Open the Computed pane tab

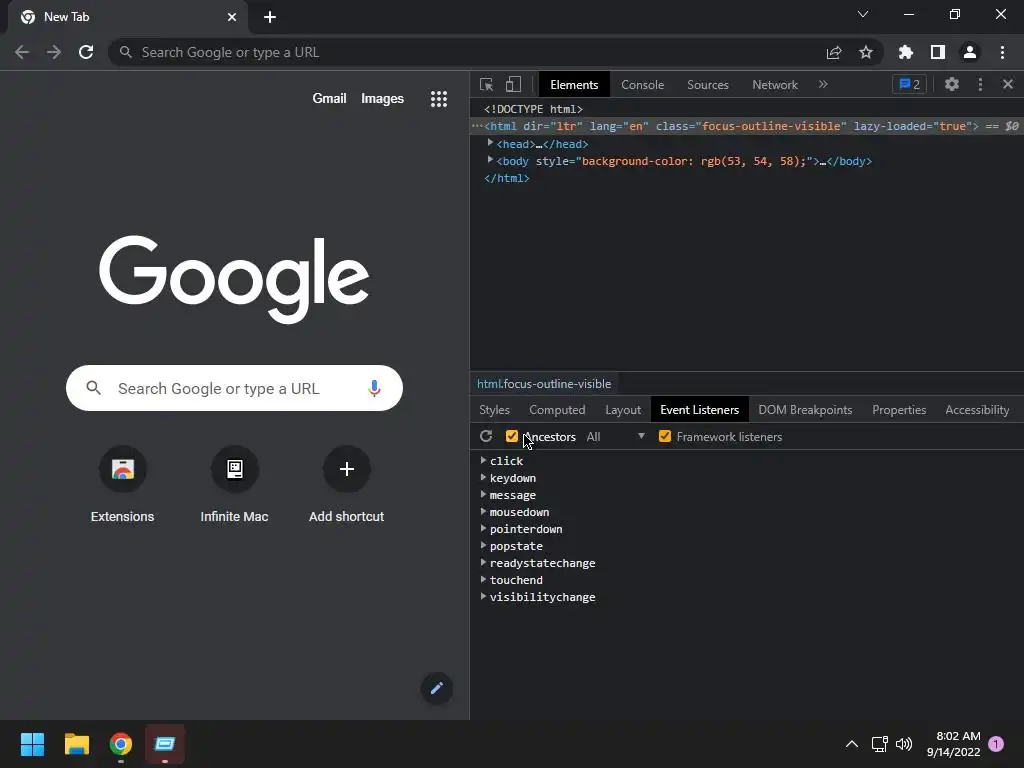pos(557,409)
